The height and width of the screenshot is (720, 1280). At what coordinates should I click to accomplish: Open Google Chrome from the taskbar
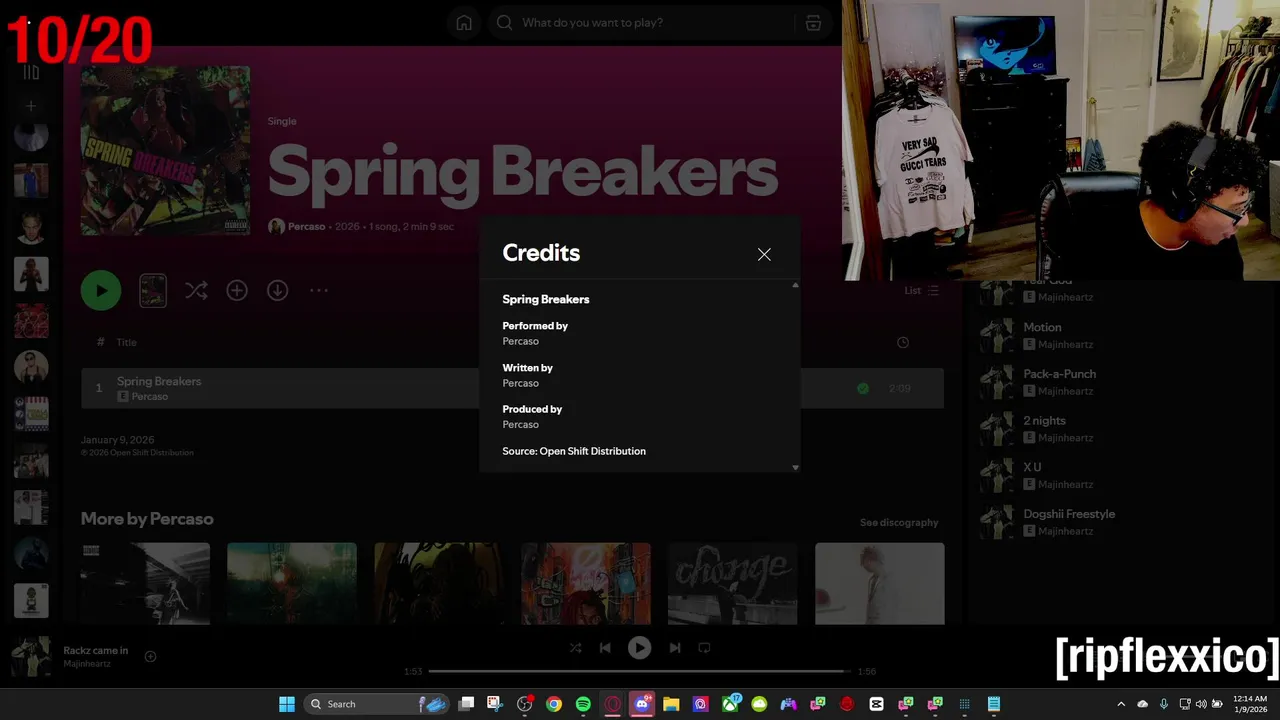pos(554,704)
